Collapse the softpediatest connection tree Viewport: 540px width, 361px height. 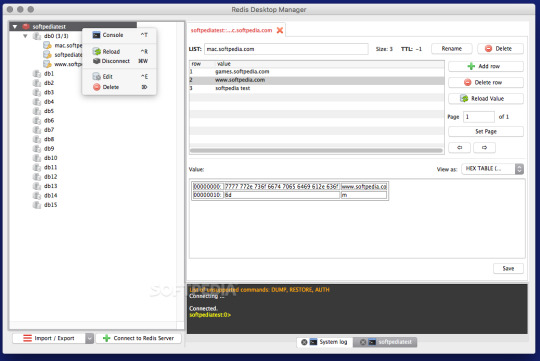[x=15, y=27]
